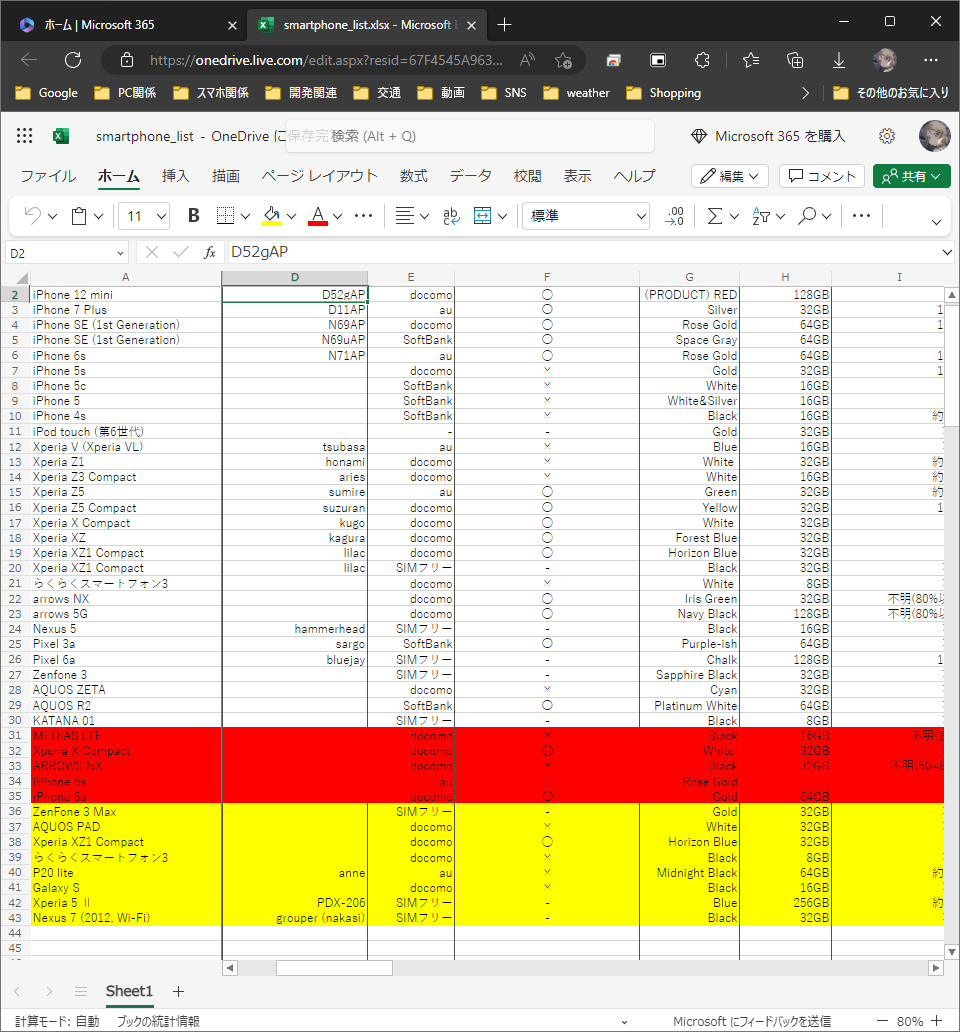This screenshot has width=960, height=1032.
Task: Open the Settings gear icon
Action: pyautogui.click(x=887, y=136)
